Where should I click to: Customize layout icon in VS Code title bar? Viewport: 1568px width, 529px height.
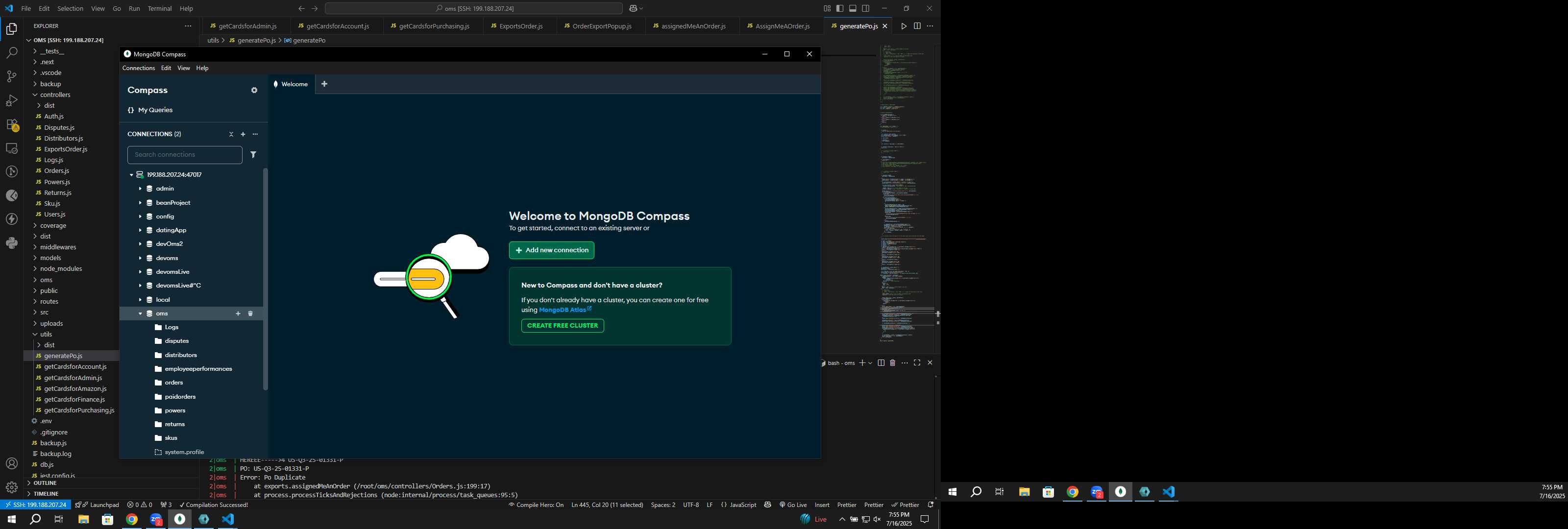click(827, 8)
